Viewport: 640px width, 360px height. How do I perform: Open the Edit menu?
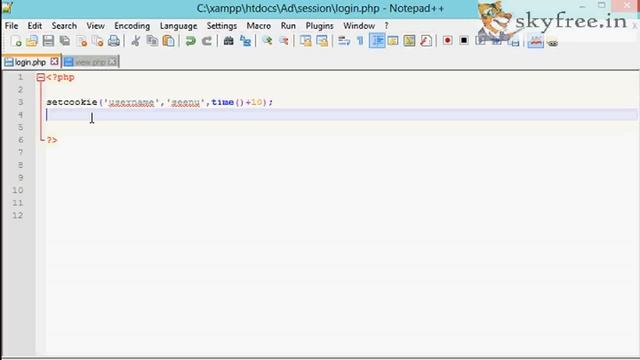(35, 26)
